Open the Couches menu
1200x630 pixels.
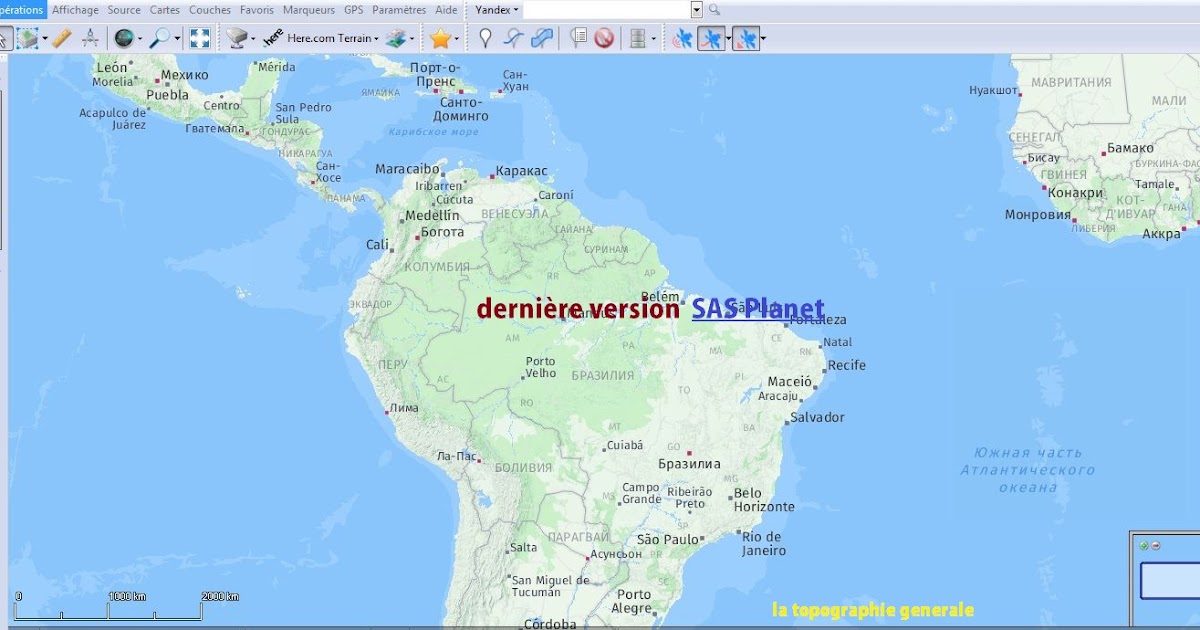pyautogui.click(x=209, y=10)
